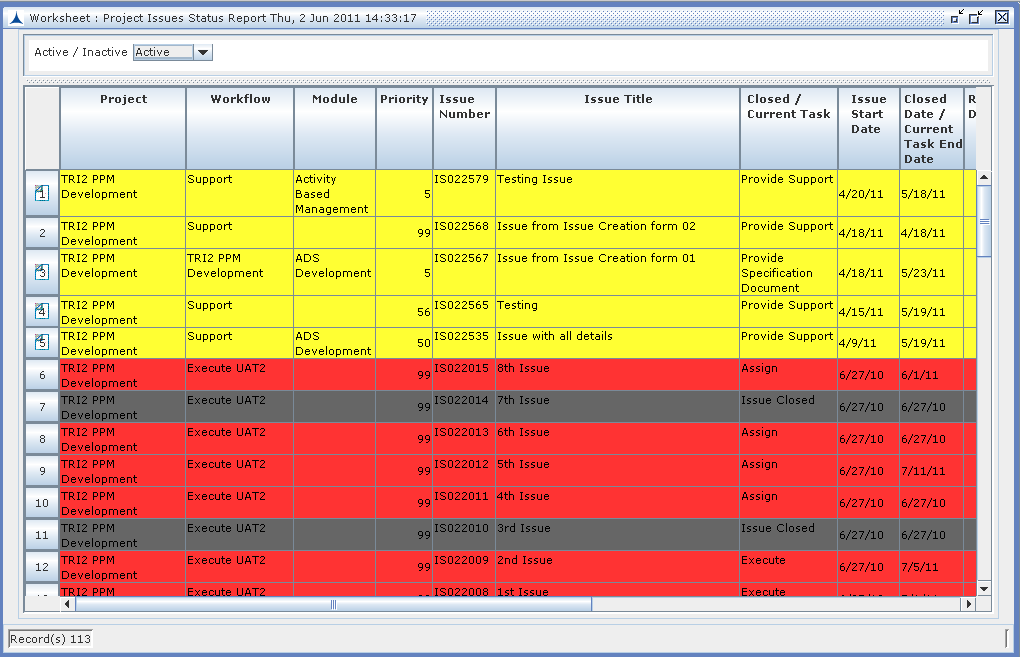Open the Active / Inactive dropdown arrow
Viewport: 1020px width, 657px height.
203,53
